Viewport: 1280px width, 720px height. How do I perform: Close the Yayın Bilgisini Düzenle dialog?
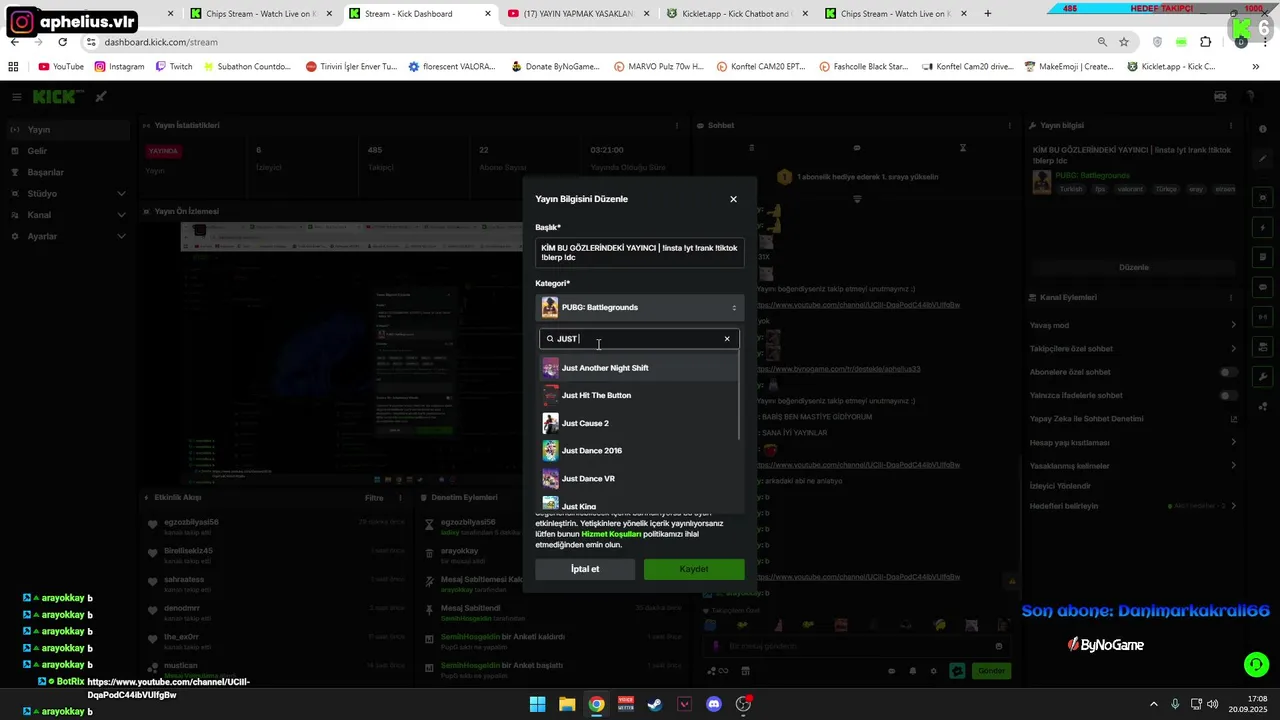click(733, 199)
